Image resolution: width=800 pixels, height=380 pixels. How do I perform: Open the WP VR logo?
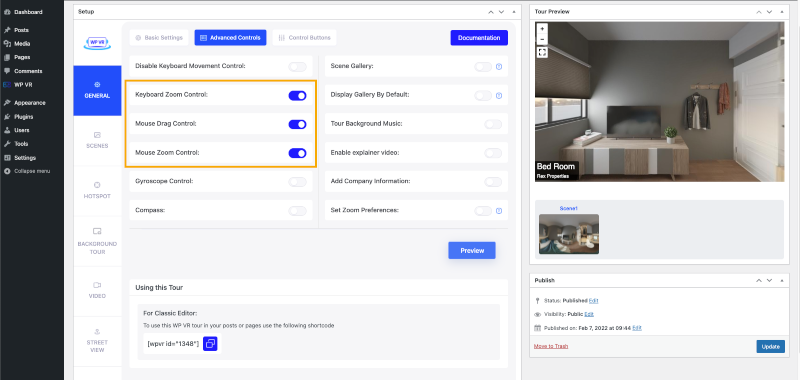click(97, 43)
